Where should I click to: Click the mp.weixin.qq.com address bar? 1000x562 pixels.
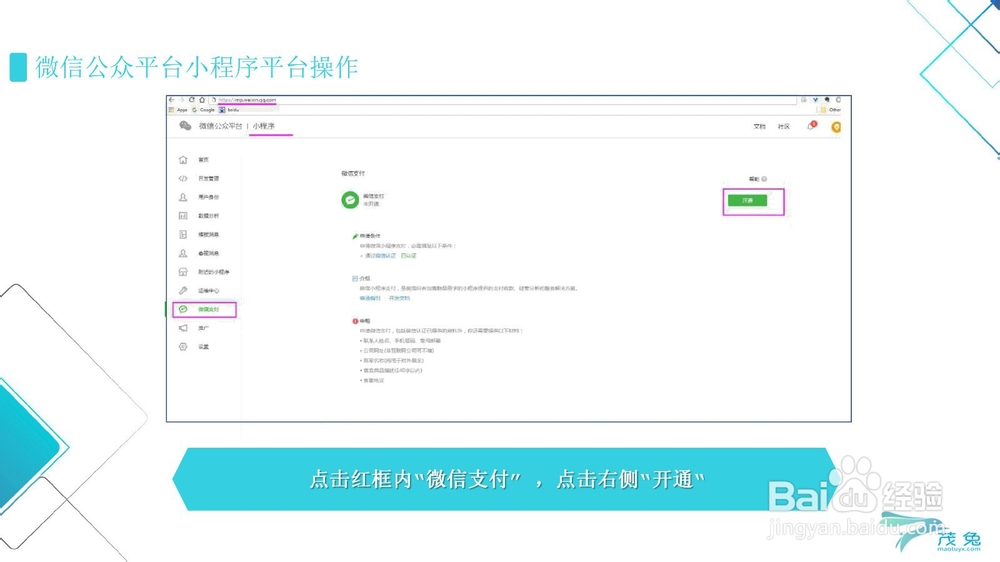504,100
